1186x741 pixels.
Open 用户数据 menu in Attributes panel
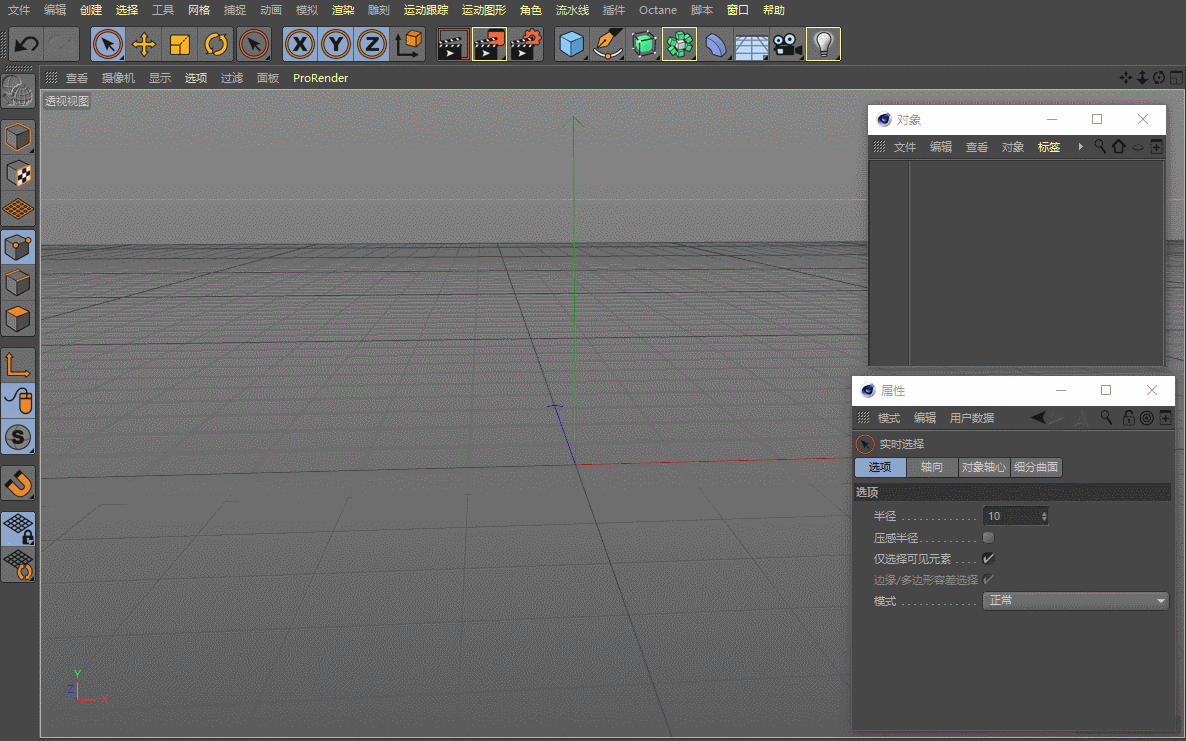[x=972, y=417]
